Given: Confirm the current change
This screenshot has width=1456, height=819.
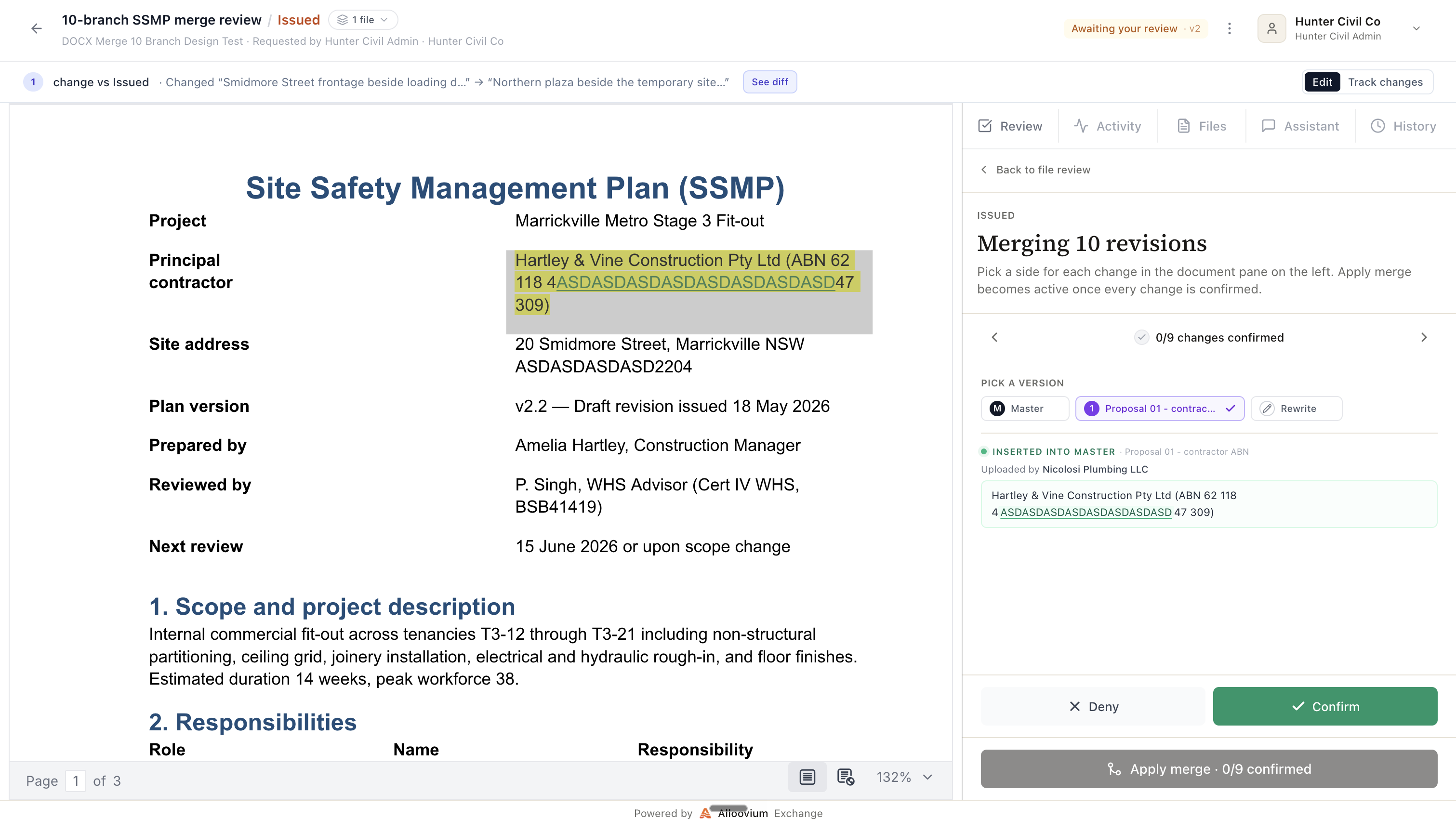Looking at the screenshot, I should tap(1325, 706).
